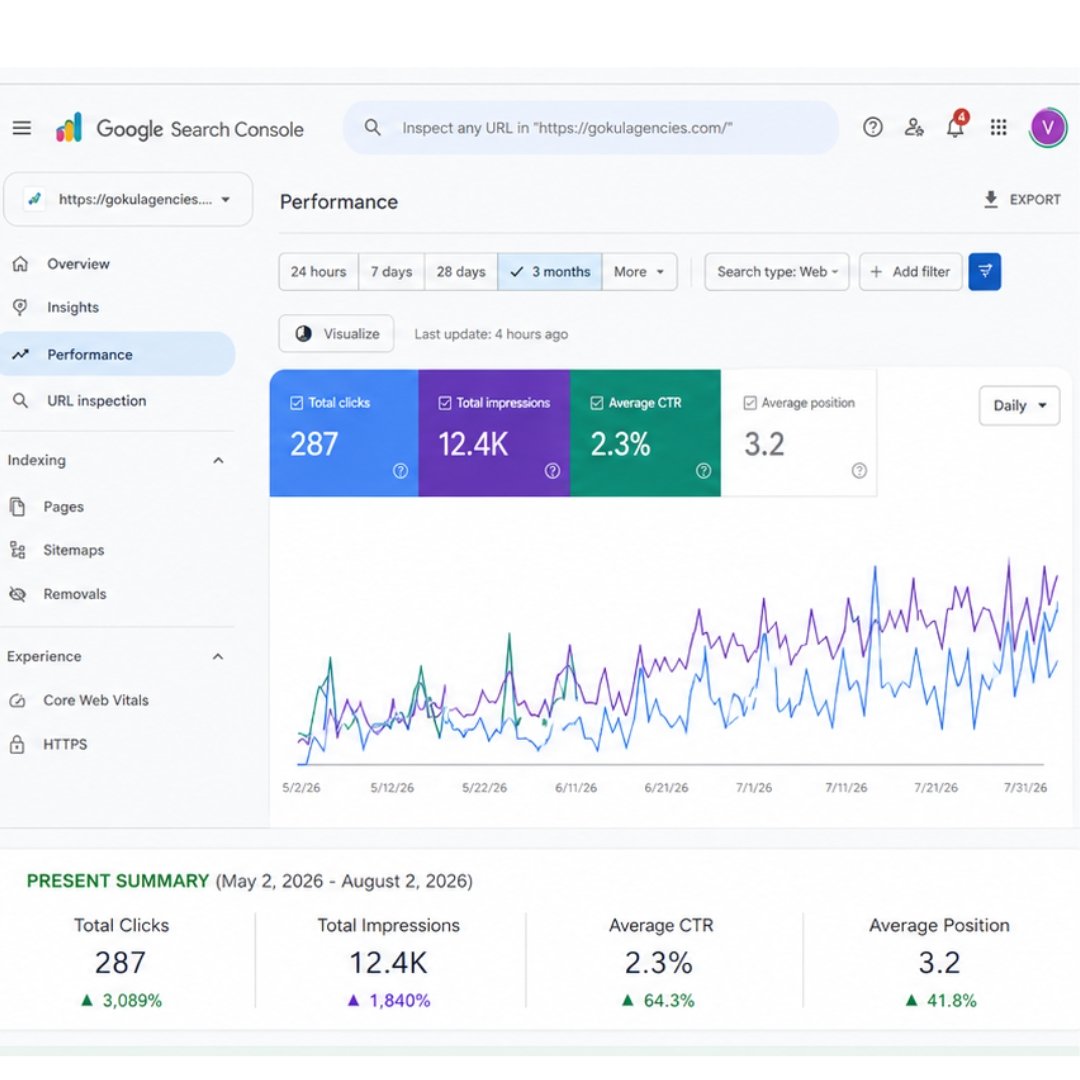
Task: Toggle the Total impressions checkbox
Action: click(445, 403)
